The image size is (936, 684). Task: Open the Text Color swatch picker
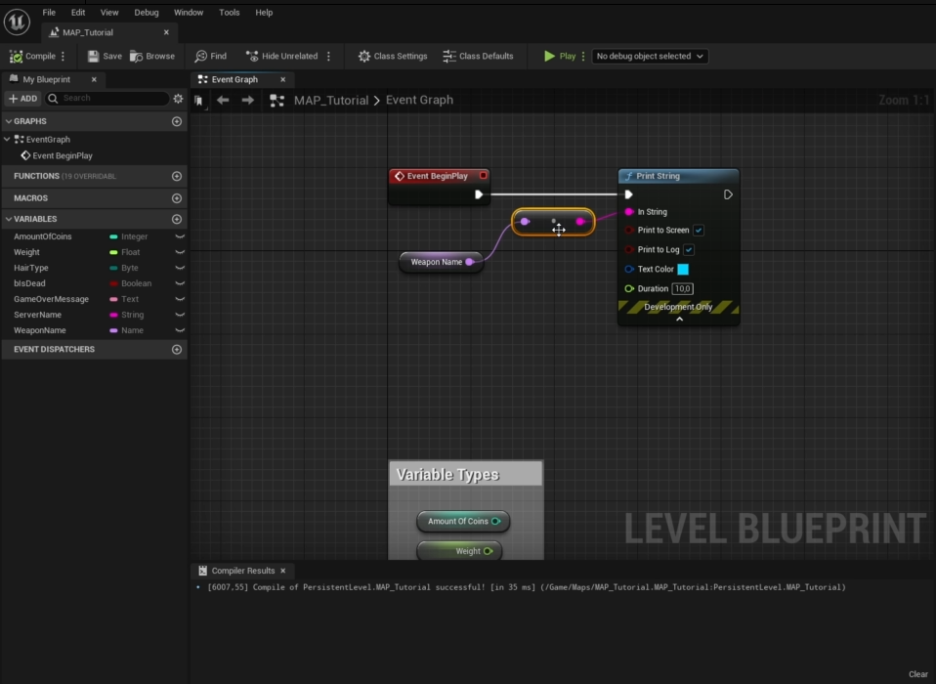click(683, 269)
